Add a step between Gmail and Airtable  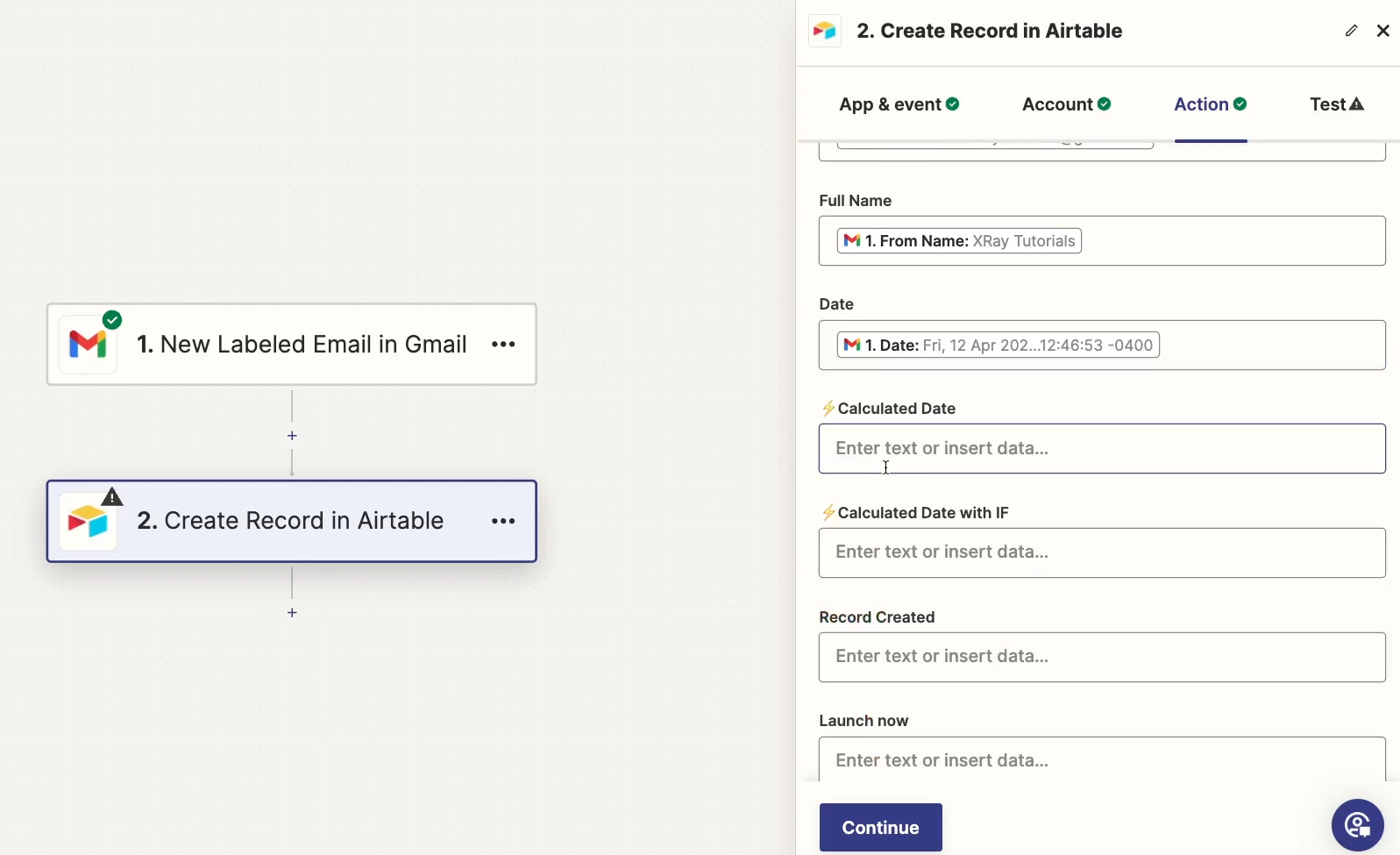pos(292,436)
